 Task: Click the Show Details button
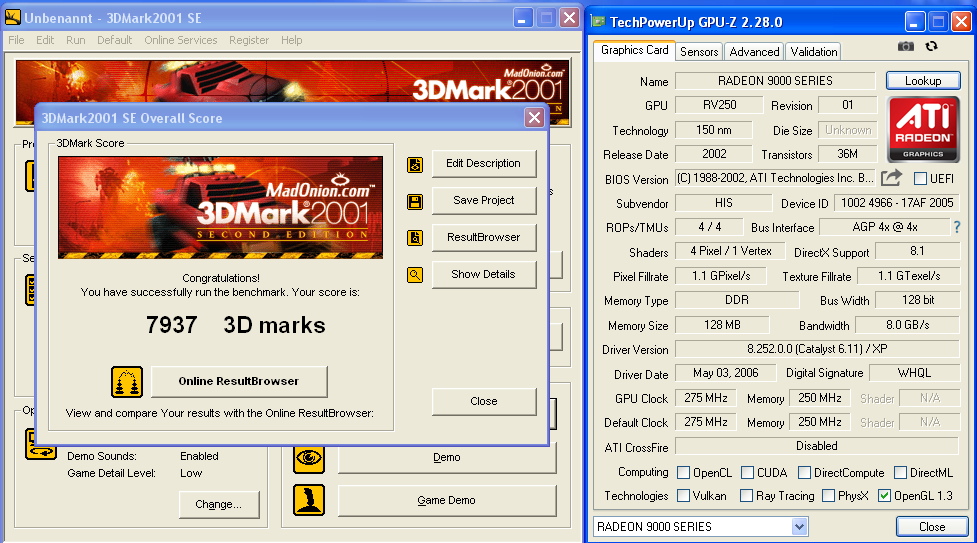(484, 274)
